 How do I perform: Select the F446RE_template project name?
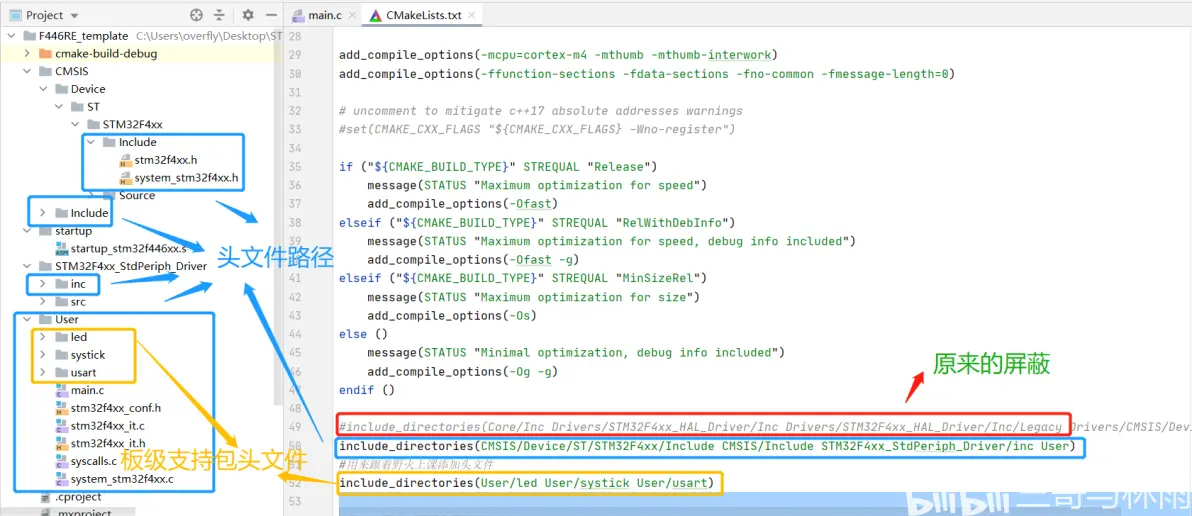pyautogui.click(x=84, y=36)
